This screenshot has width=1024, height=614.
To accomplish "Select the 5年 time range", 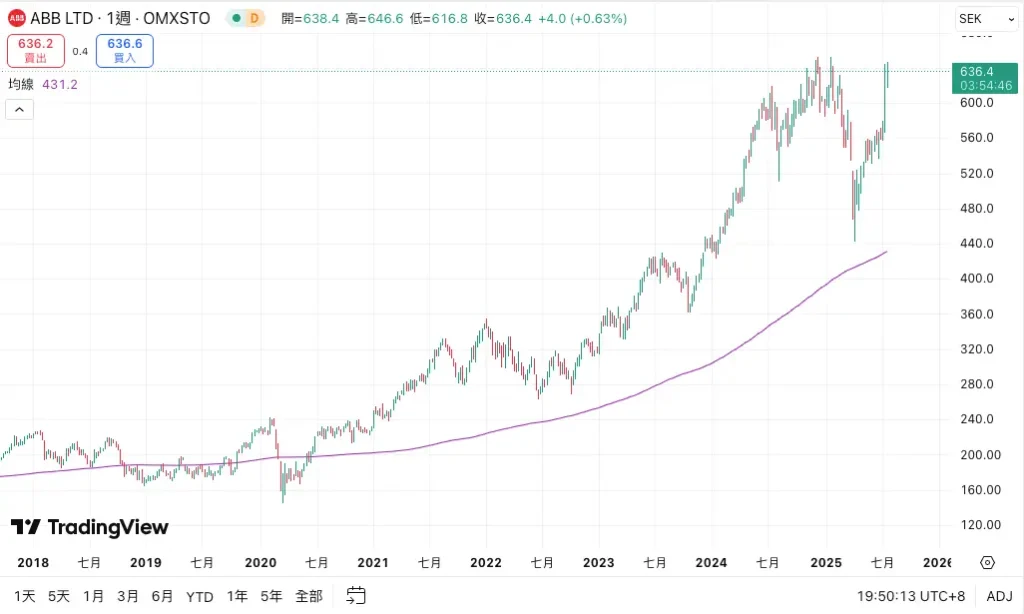I will click(271, 596).
